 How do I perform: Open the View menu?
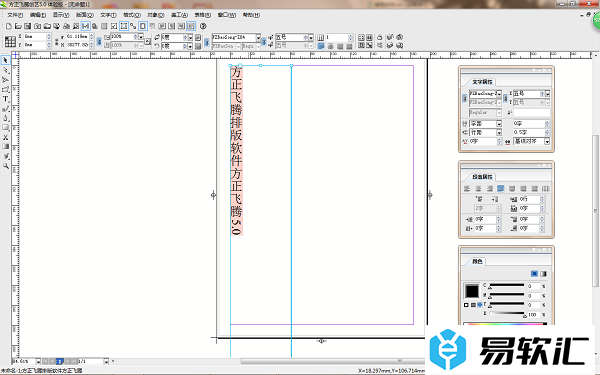point(61,15)
